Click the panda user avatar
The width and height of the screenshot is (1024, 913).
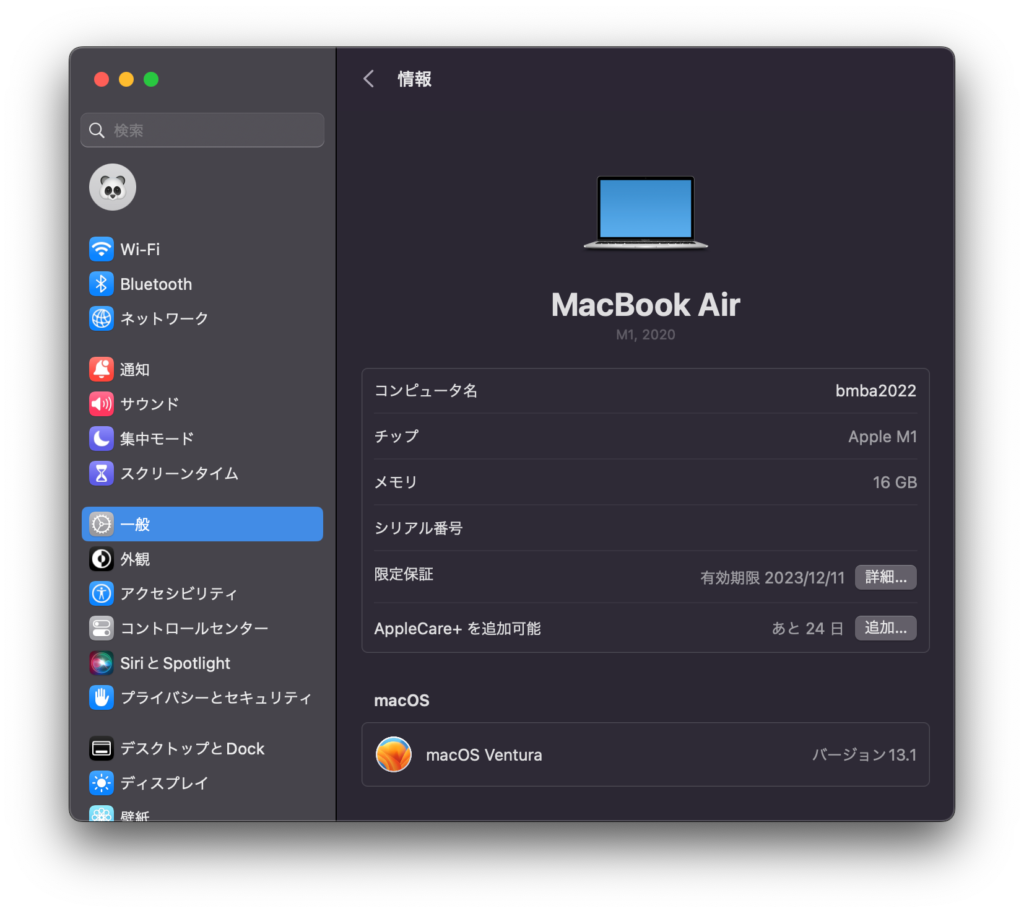[113, 187]
